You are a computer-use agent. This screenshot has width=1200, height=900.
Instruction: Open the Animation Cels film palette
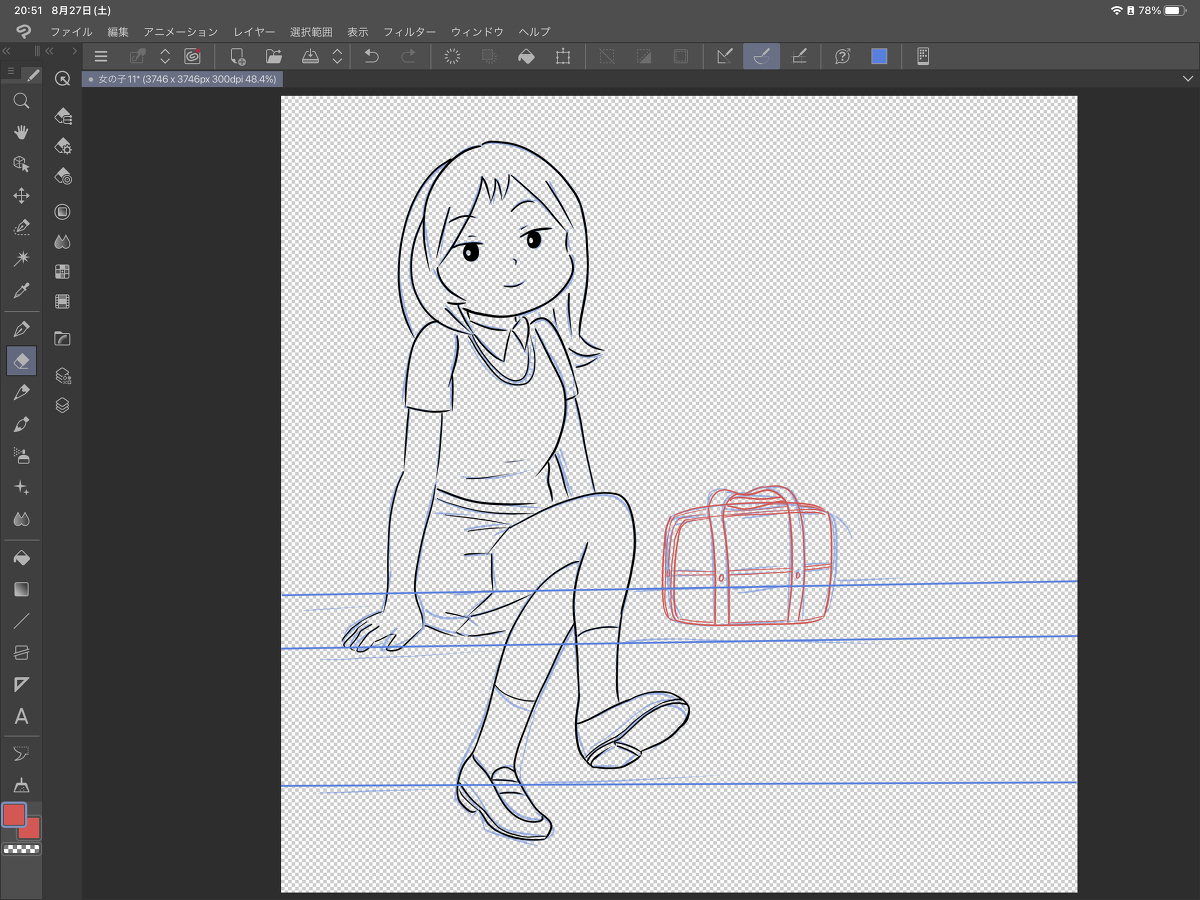coord(63,301)
